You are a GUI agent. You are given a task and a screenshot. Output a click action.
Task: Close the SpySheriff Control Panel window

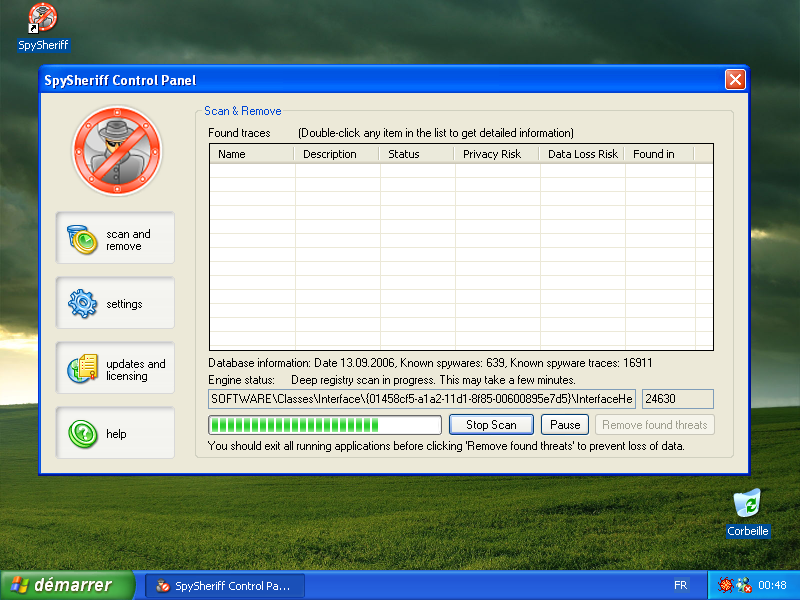[735, 80]
